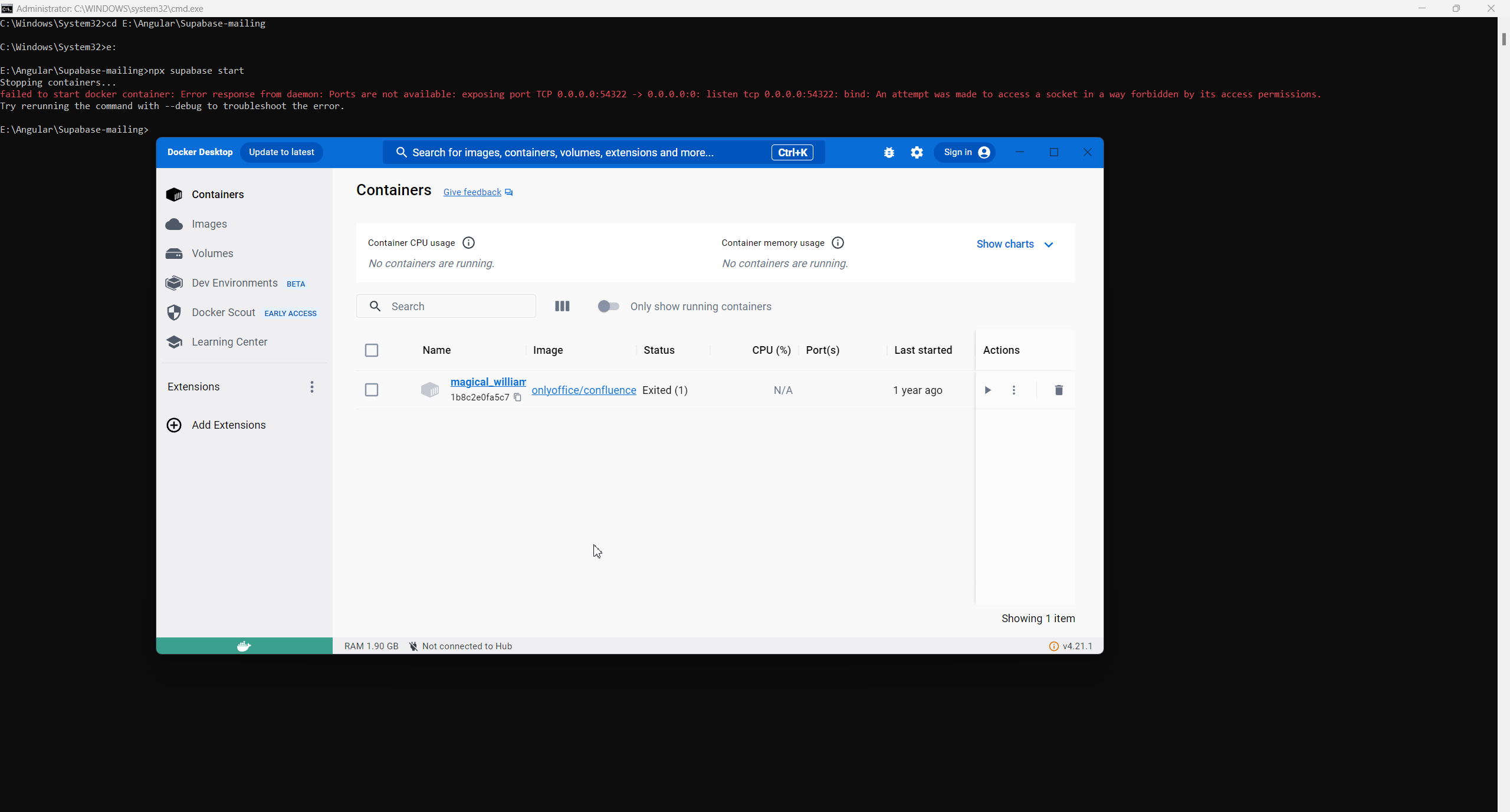Tick the select-all containers checkbox
Viewport: 1510px width, 812px height.
[x=372, y=350]
